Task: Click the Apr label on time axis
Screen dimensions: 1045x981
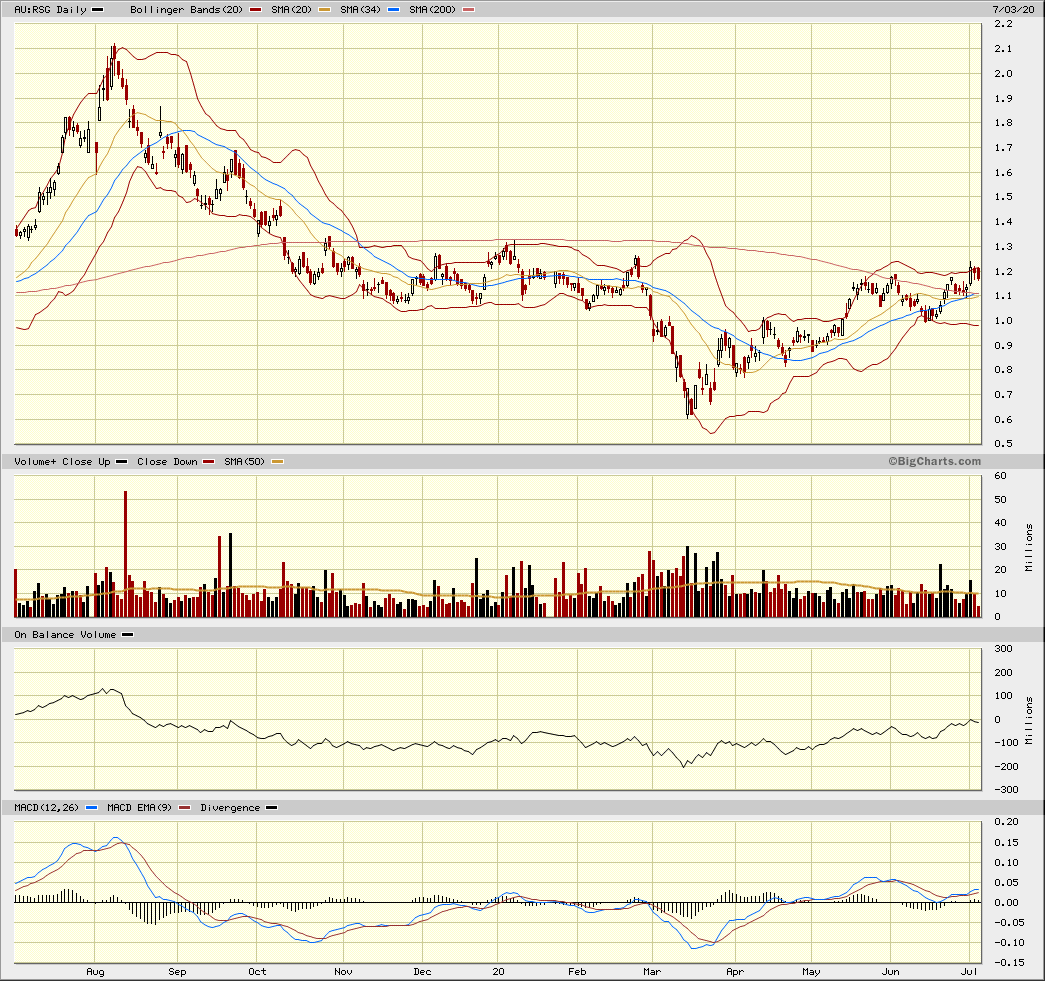Action: 735,972
